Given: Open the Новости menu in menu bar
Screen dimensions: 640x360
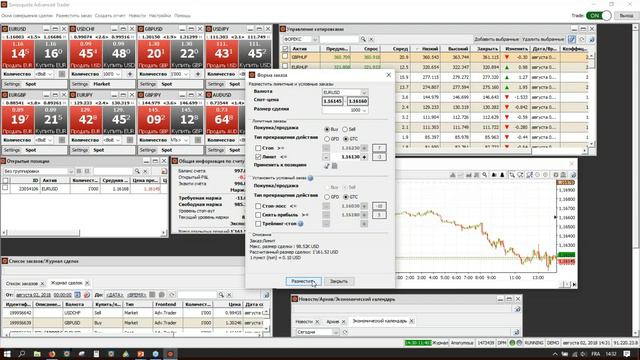Looking at the screenshot, I should click(x=137, y=16).
